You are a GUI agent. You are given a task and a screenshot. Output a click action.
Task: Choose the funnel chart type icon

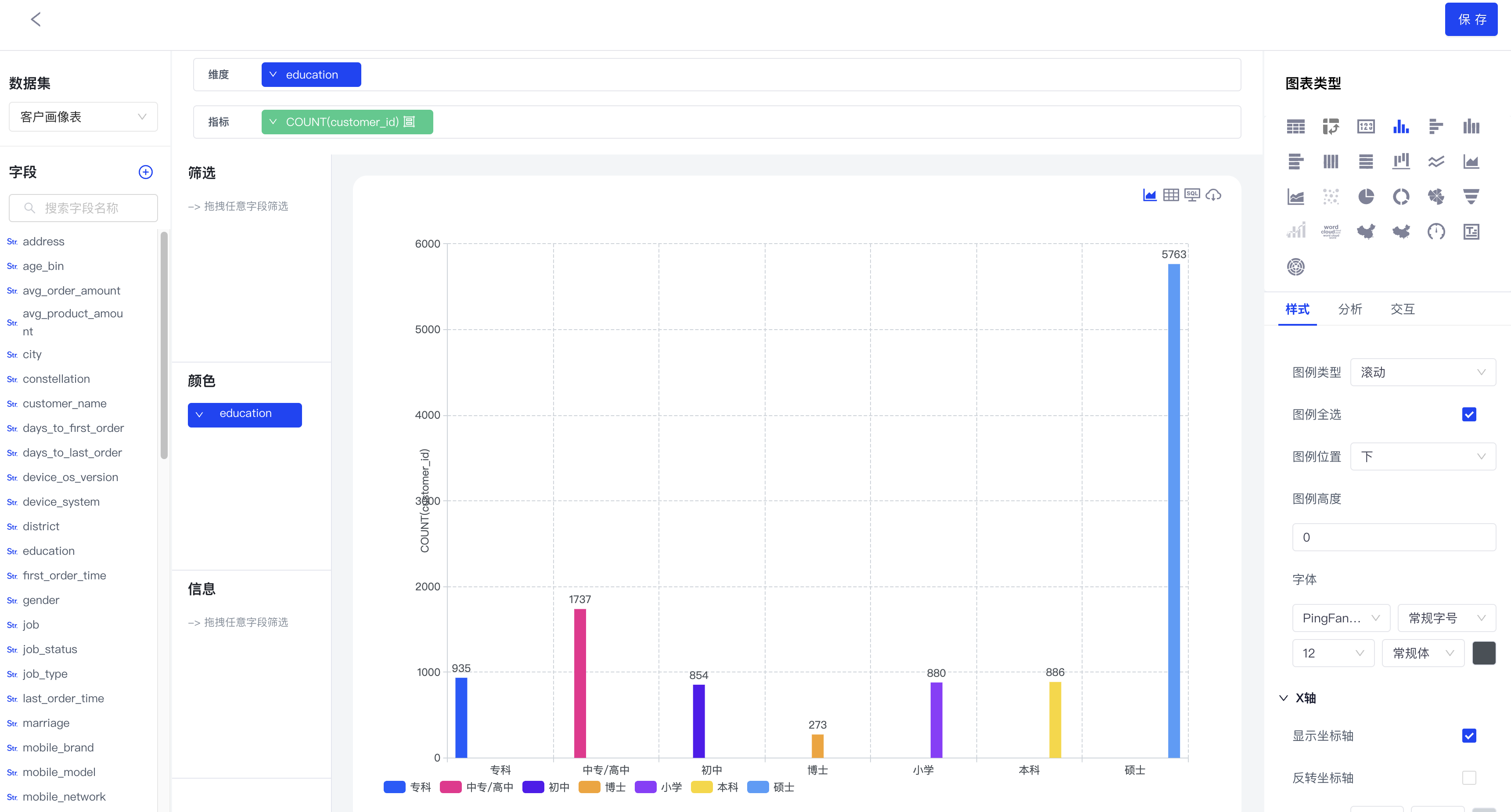point(1471,196)
